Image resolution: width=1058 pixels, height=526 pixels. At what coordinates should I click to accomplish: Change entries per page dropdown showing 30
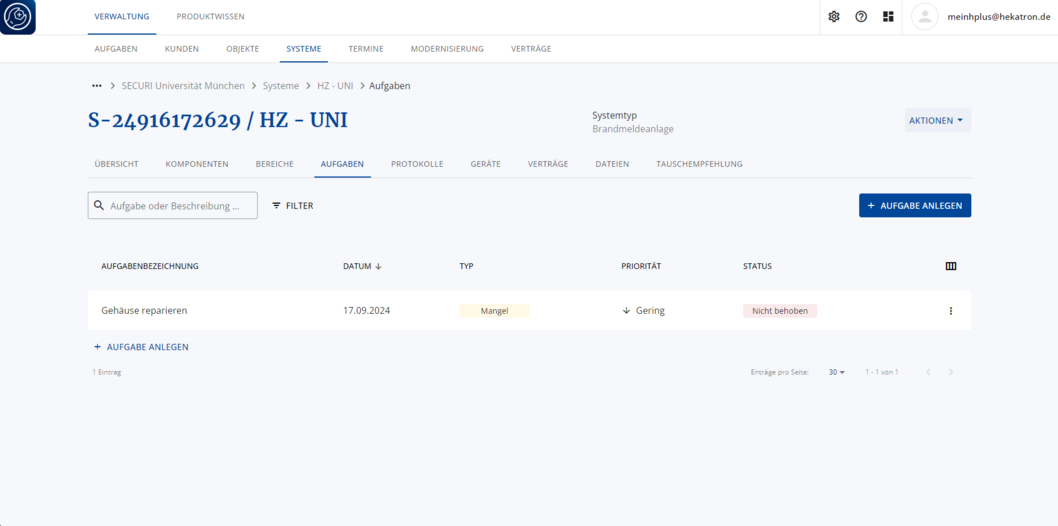837,372
